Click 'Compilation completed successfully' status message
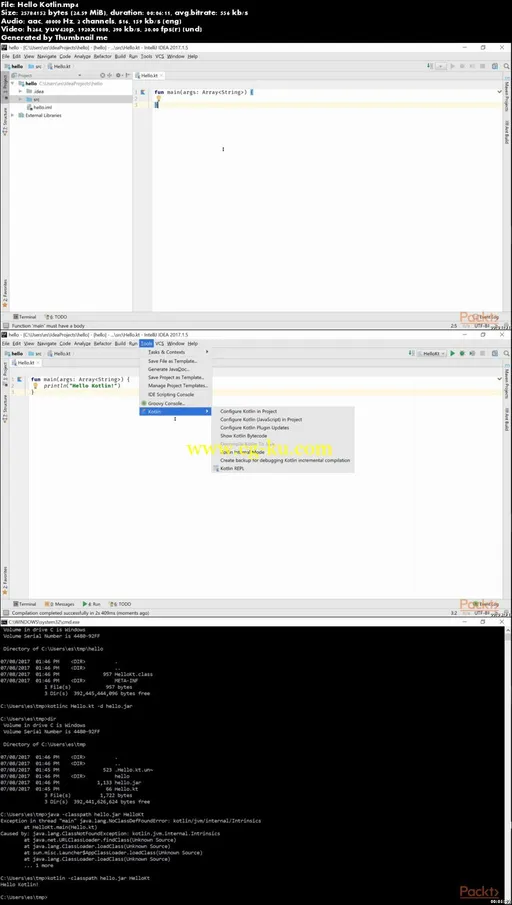 [80, 613]
